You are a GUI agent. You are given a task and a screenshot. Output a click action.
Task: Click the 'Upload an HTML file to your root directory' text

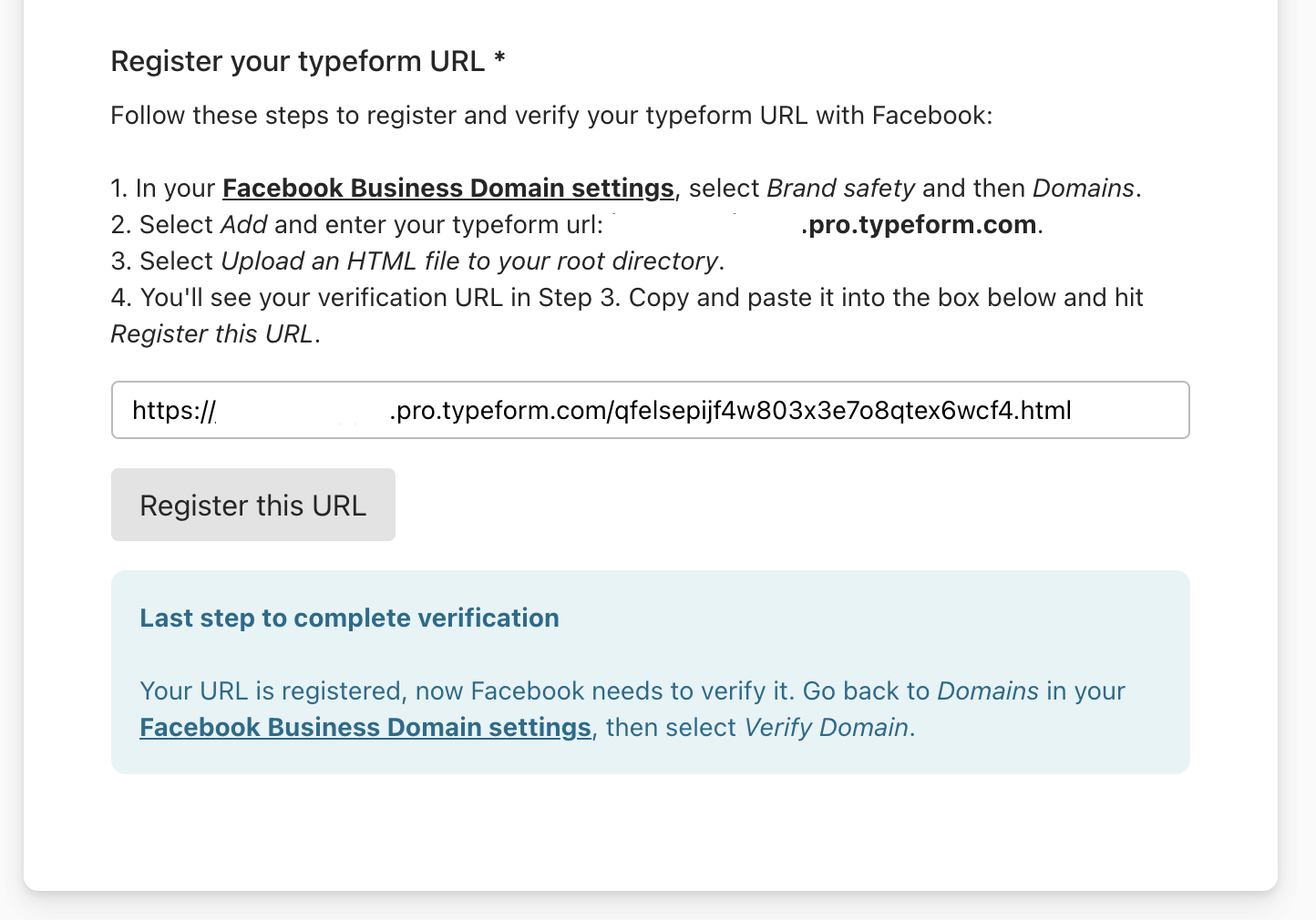[x=470, y=261]
